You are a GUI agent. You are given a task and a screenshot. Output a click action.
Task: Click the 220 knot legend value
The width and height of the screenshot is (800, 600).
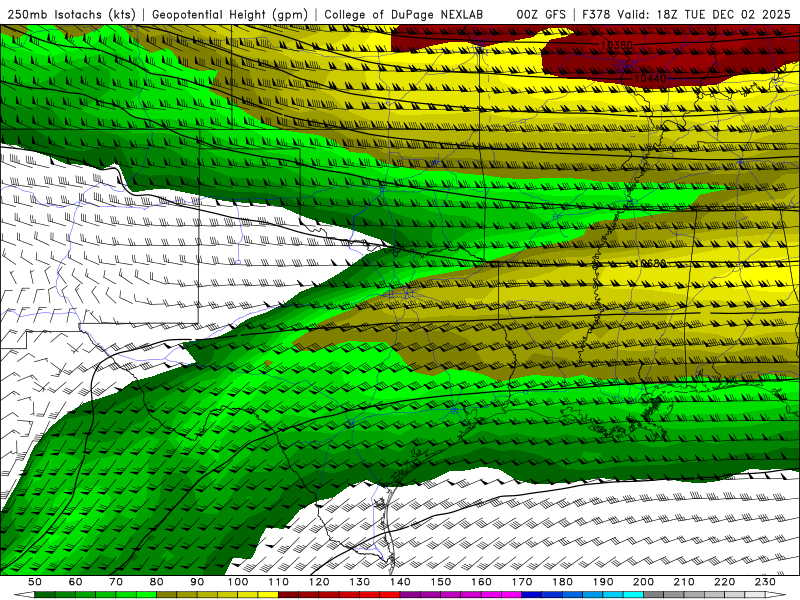pos(724,582)
